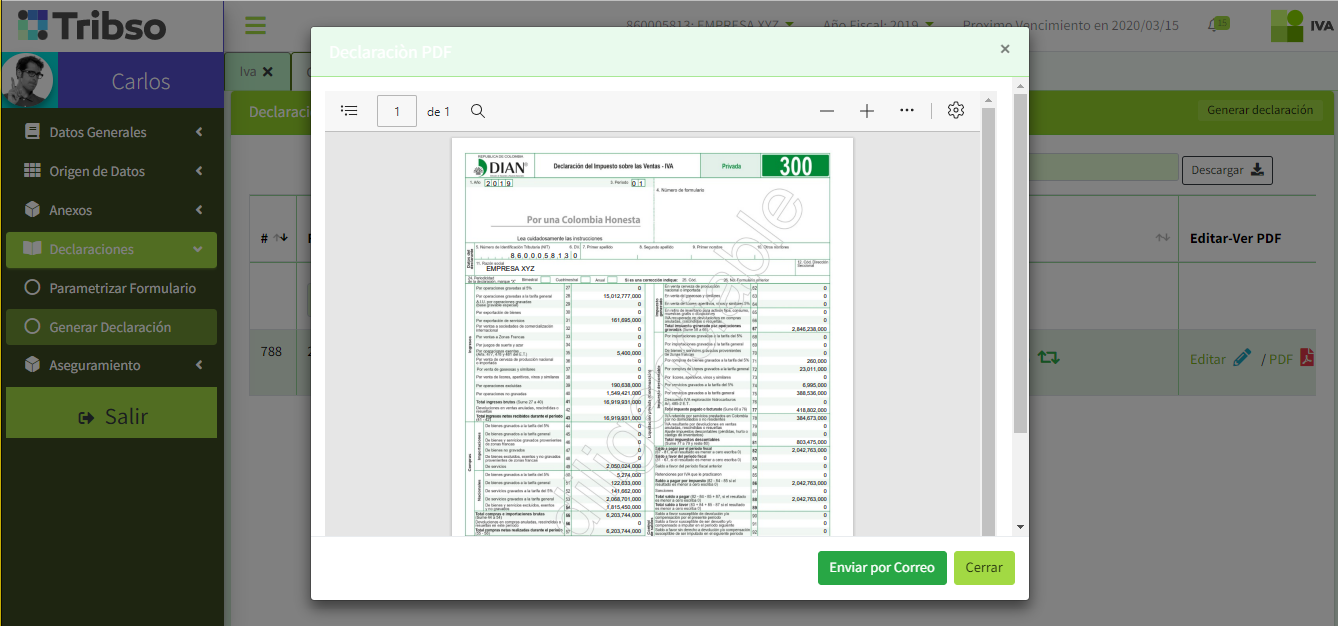Click the Enviar por Correo button
This screenshot has height=626, width=1338.
(882, 568)
